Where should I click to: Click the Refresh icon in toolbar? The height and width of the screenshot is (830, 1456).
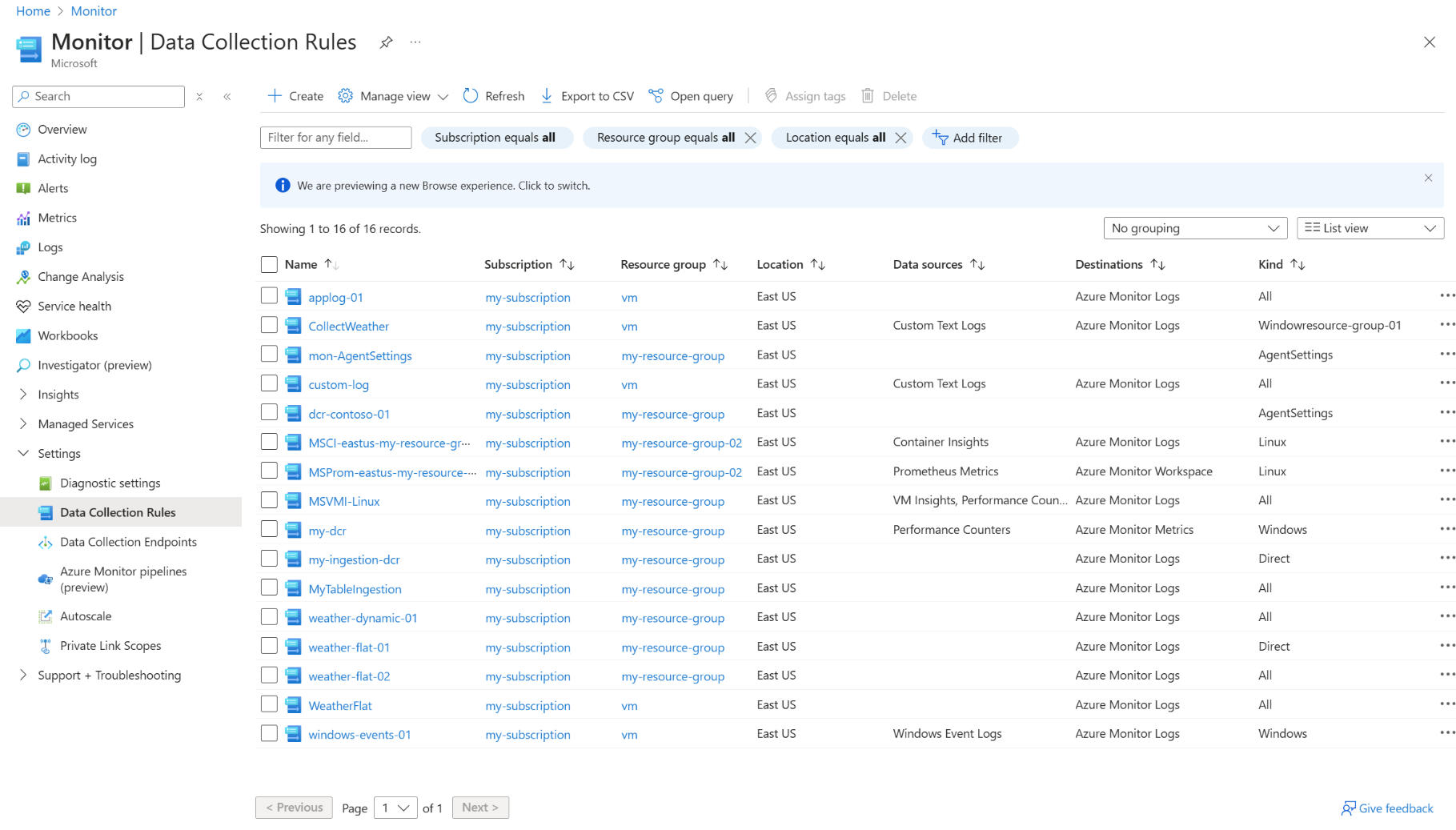tap(471, 96)
